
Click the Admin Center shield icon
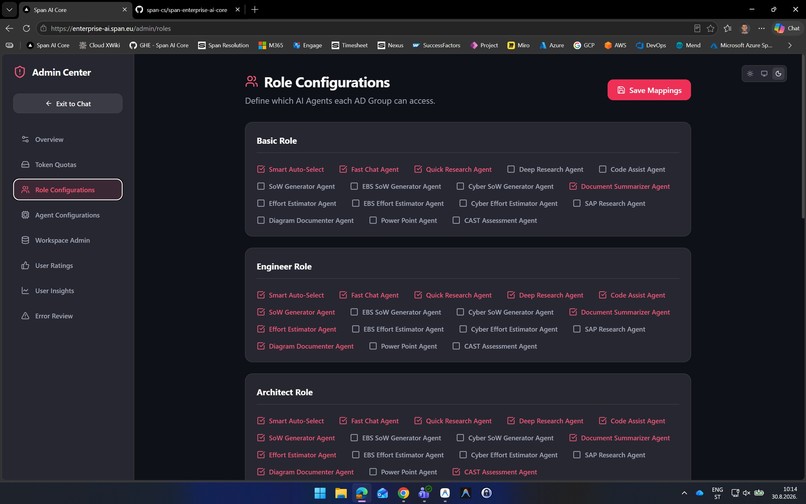tap(20, 72)
